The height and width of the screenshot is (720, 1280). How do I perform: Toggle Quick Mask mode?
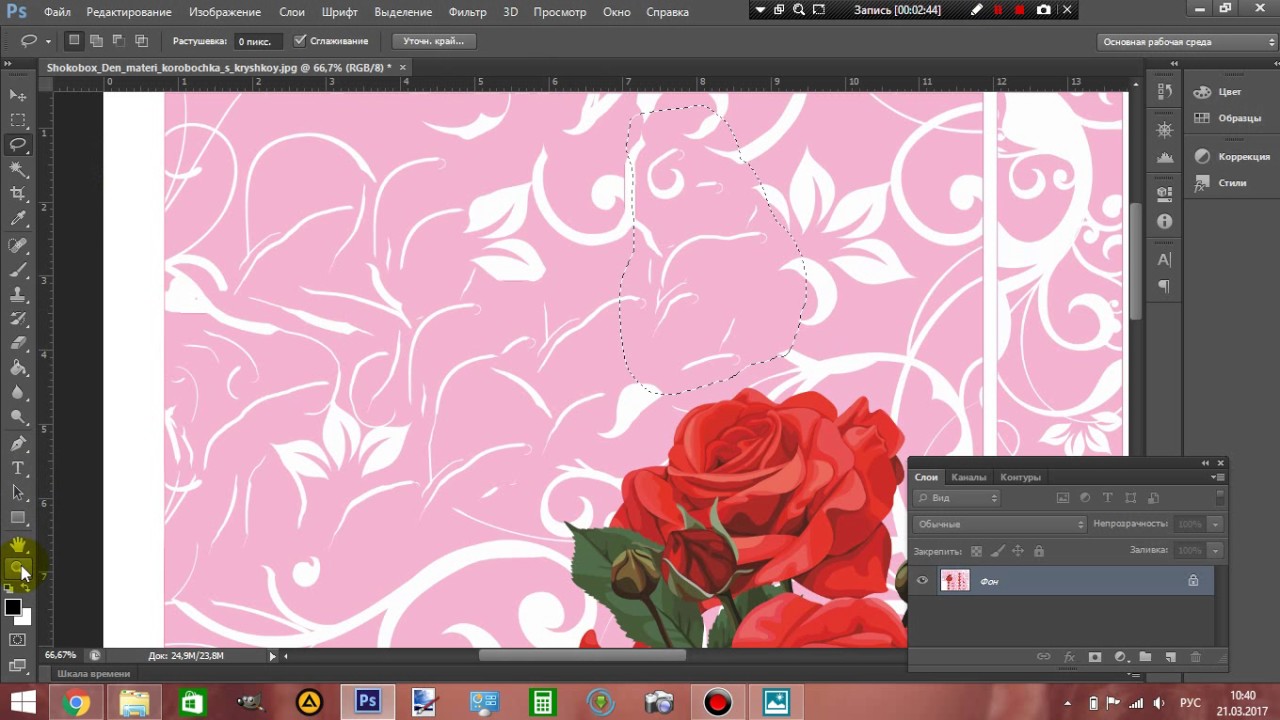pyautogui.click(x=18, y=639)
